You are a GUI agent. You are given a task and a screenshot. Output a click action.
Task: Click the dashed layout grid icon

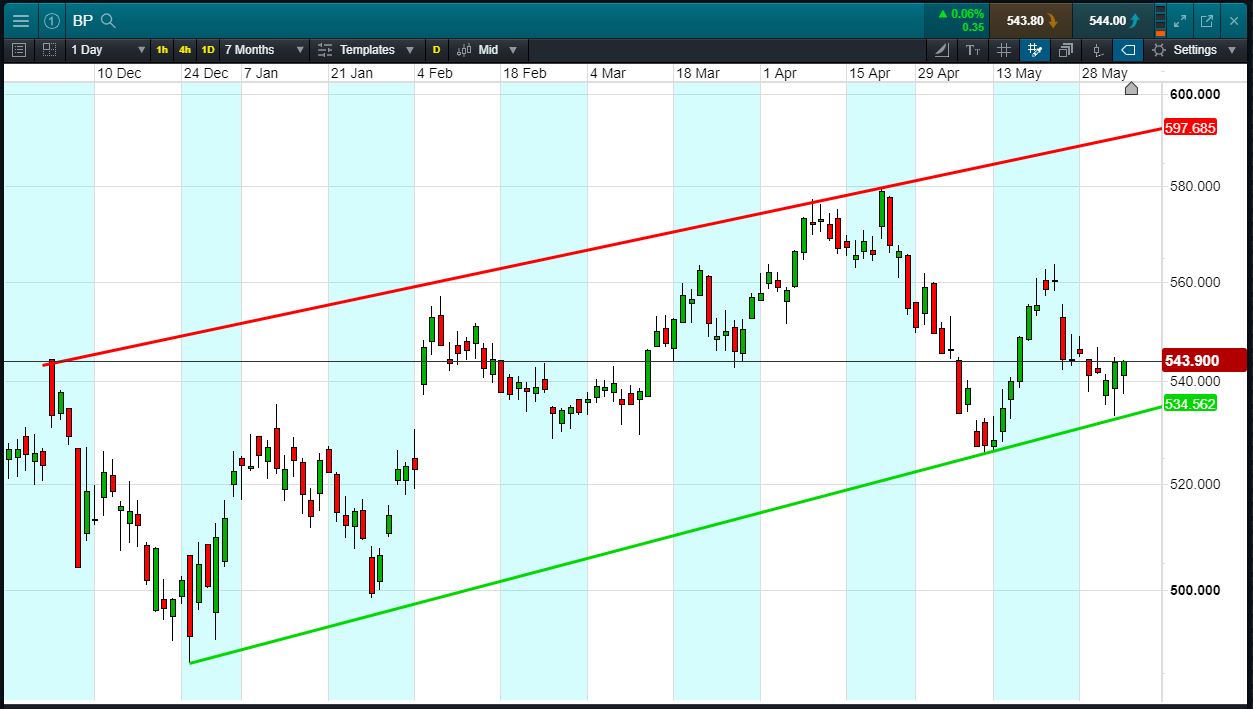49,49
